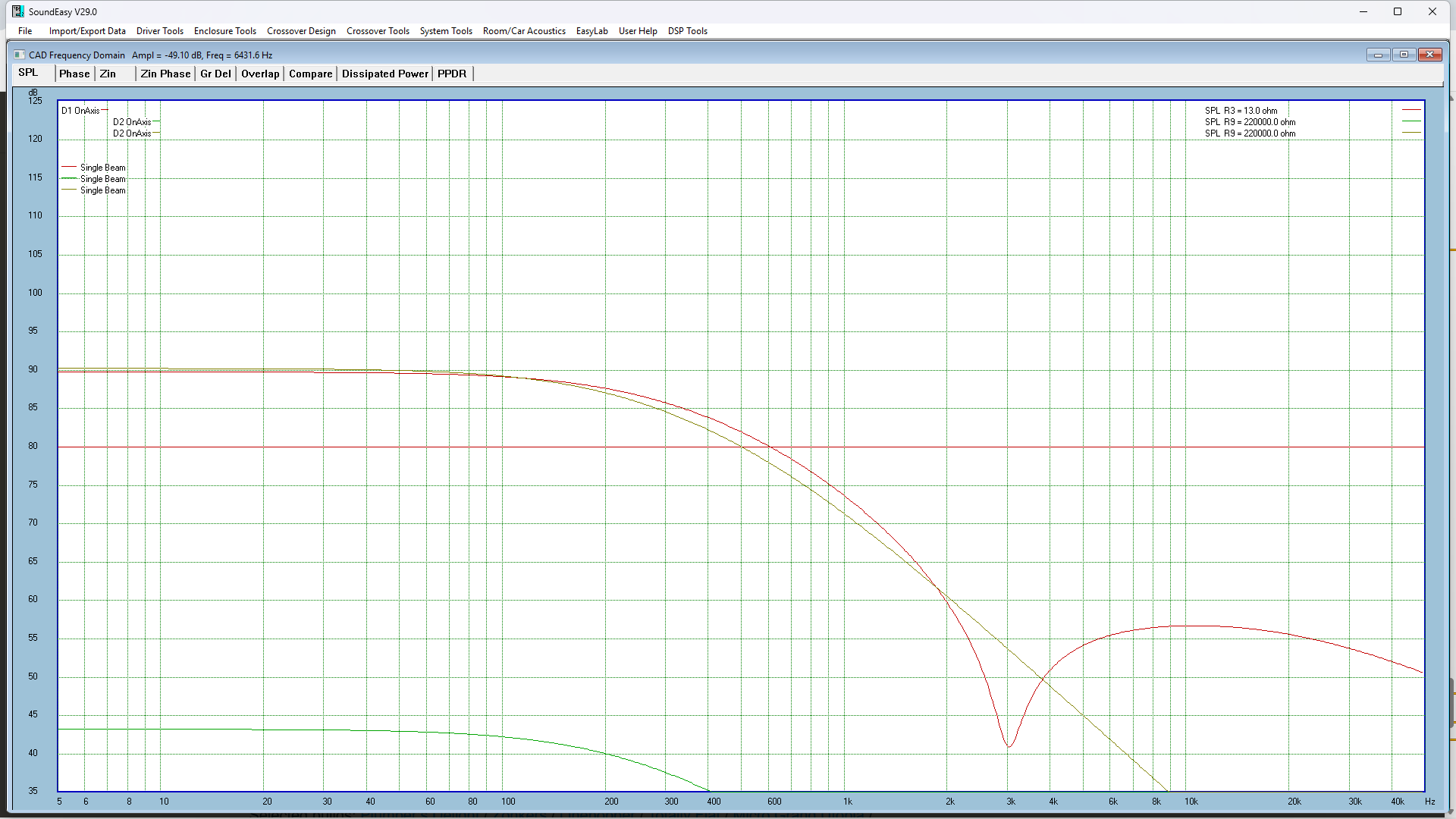1456x819 pixels.
Task: Restore the CAD Frequency Domain child window
Action: tap(1404, 55)
